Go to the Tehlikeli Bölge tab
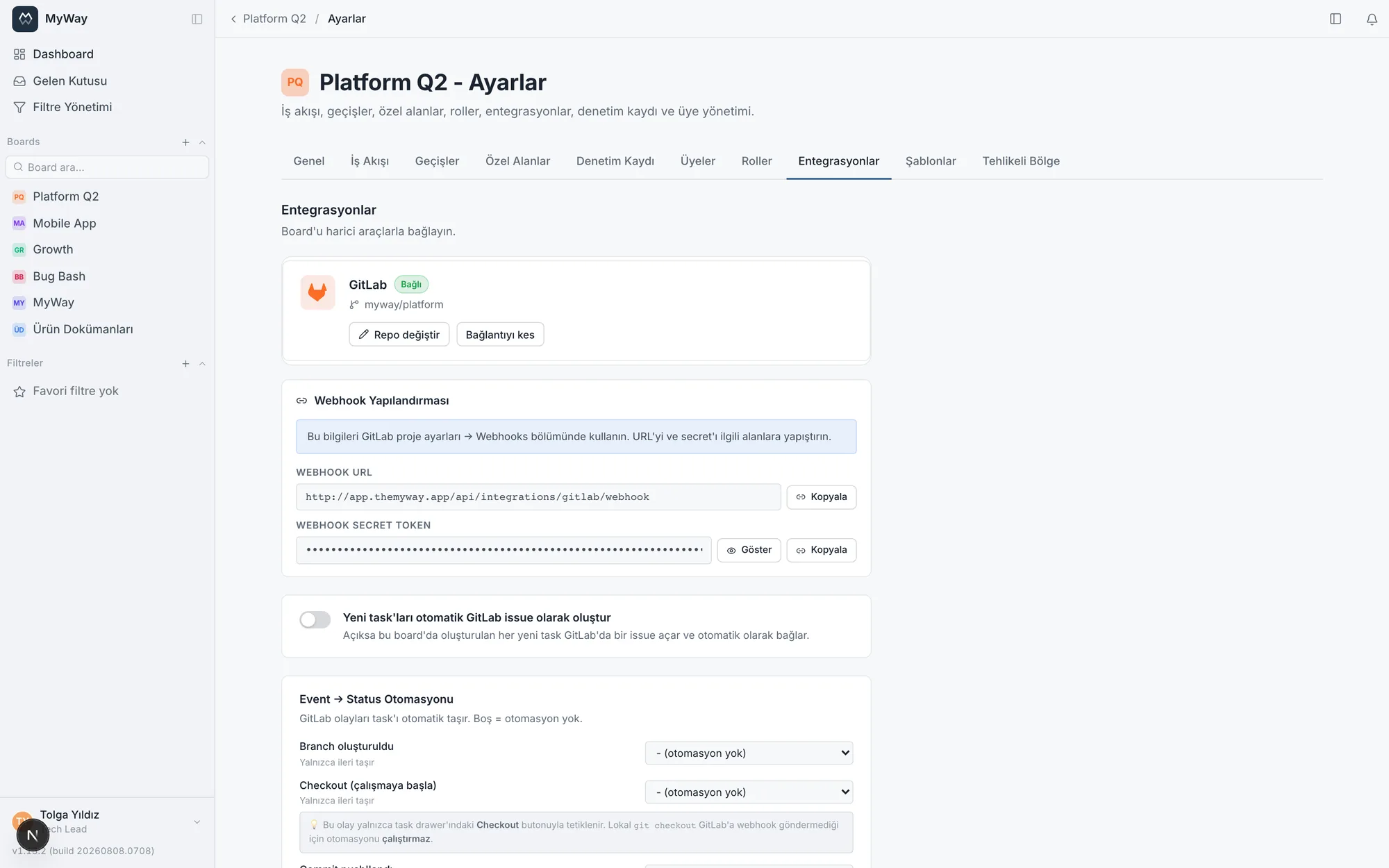 (x=1021, y=161)
